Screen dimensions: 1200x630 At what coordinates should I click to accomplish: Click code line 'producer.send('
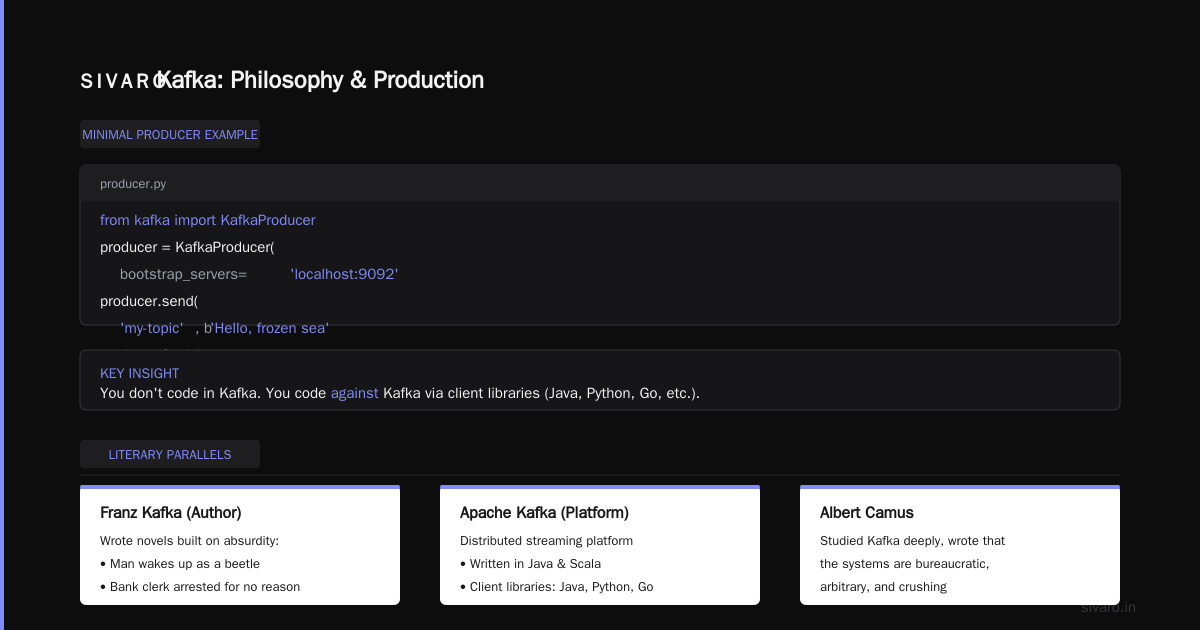[x=149, y=301]
